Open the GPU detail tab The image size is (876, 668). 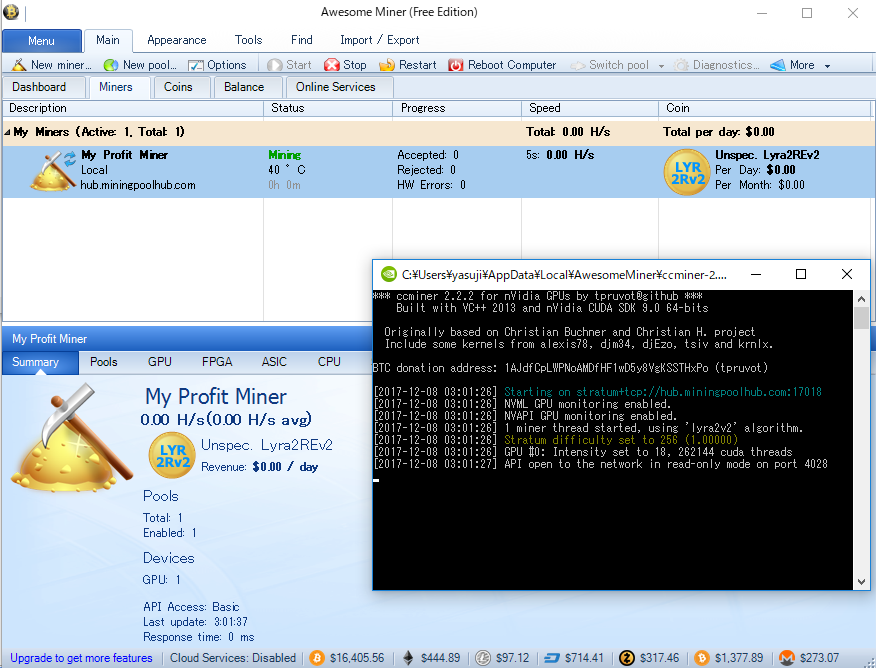(x=160, y=362)
